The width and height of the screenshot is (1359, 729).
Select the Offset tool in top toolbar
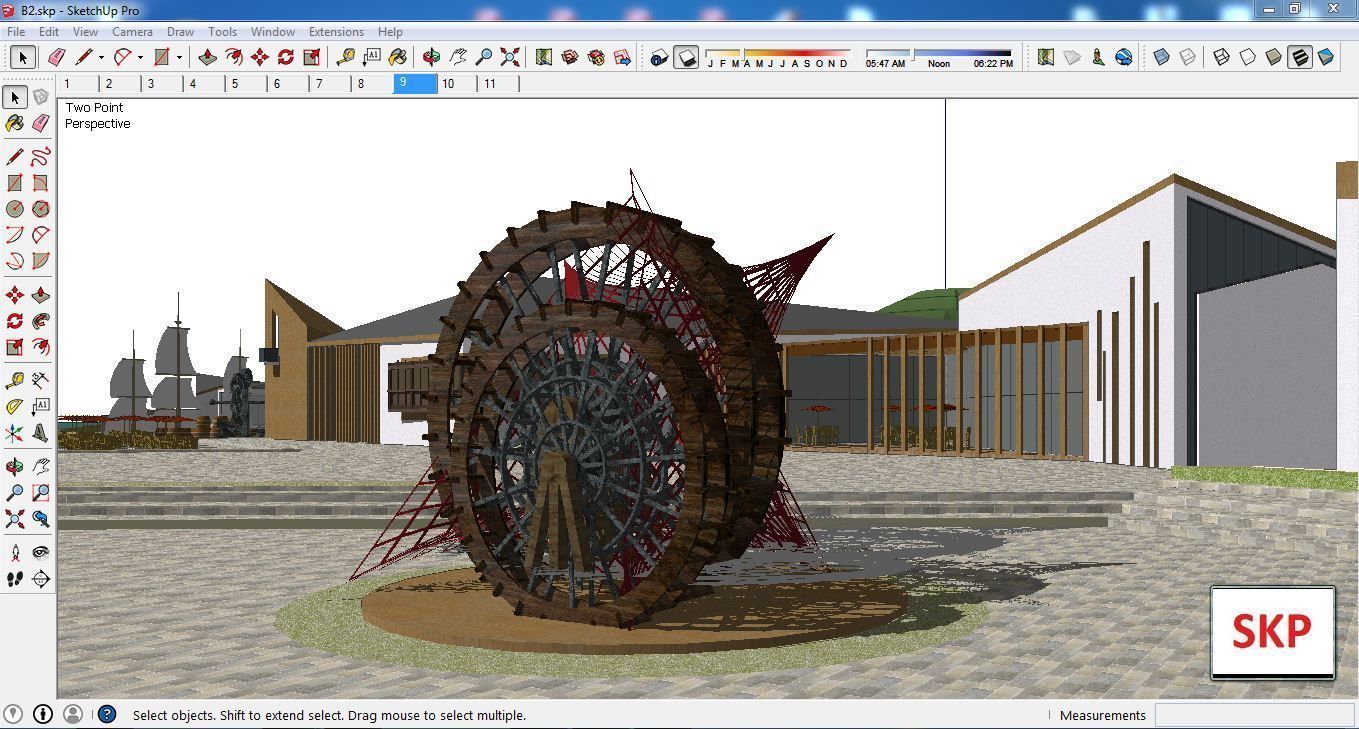coord(233,57)
